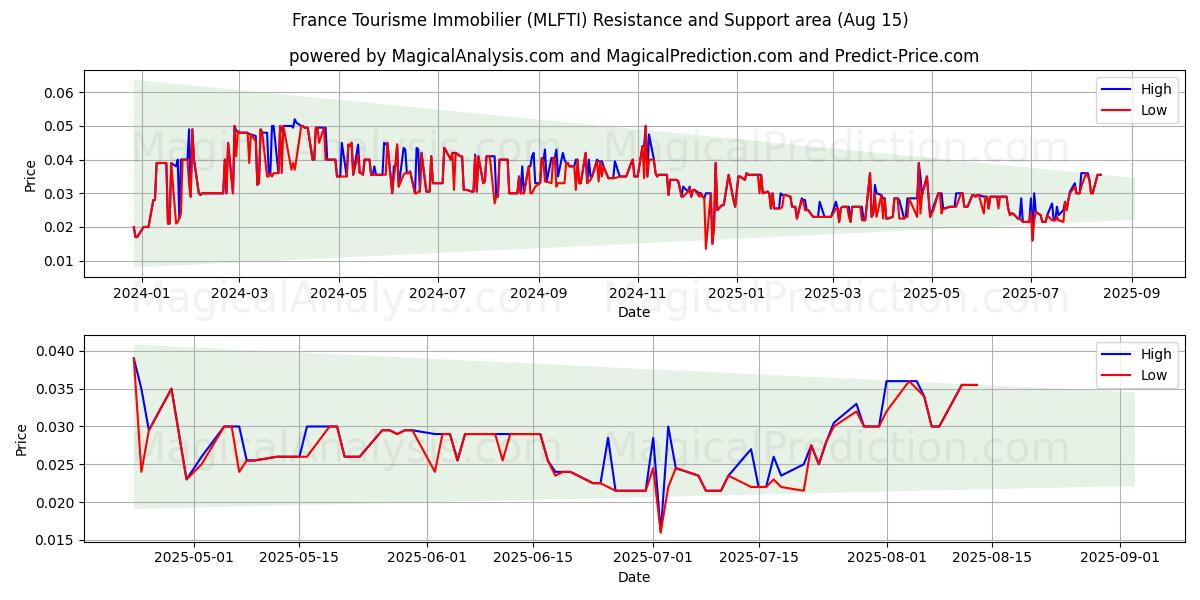Click the 0.040 price tick on bottom chart
Viewport: 1200px width, 600px height.
tap(56, 351)
